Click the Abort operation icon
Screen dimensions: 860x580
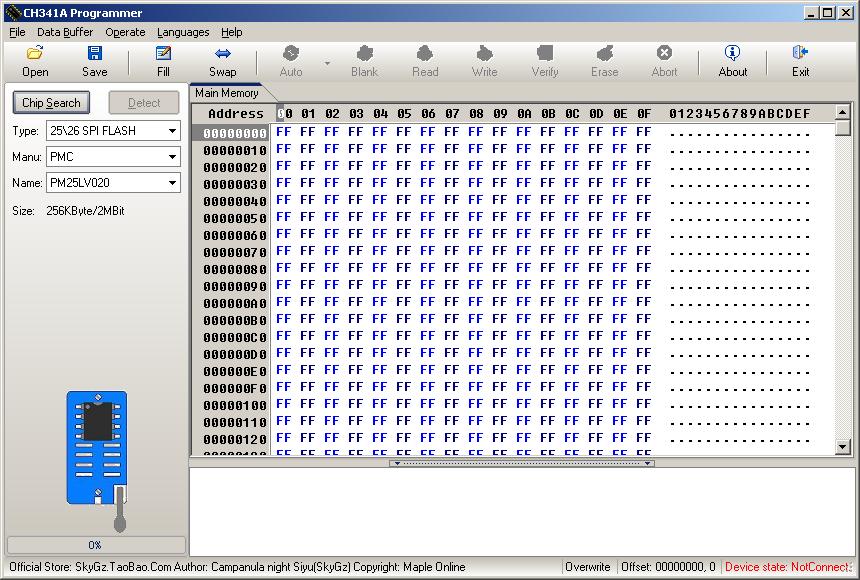click(664, 60)
